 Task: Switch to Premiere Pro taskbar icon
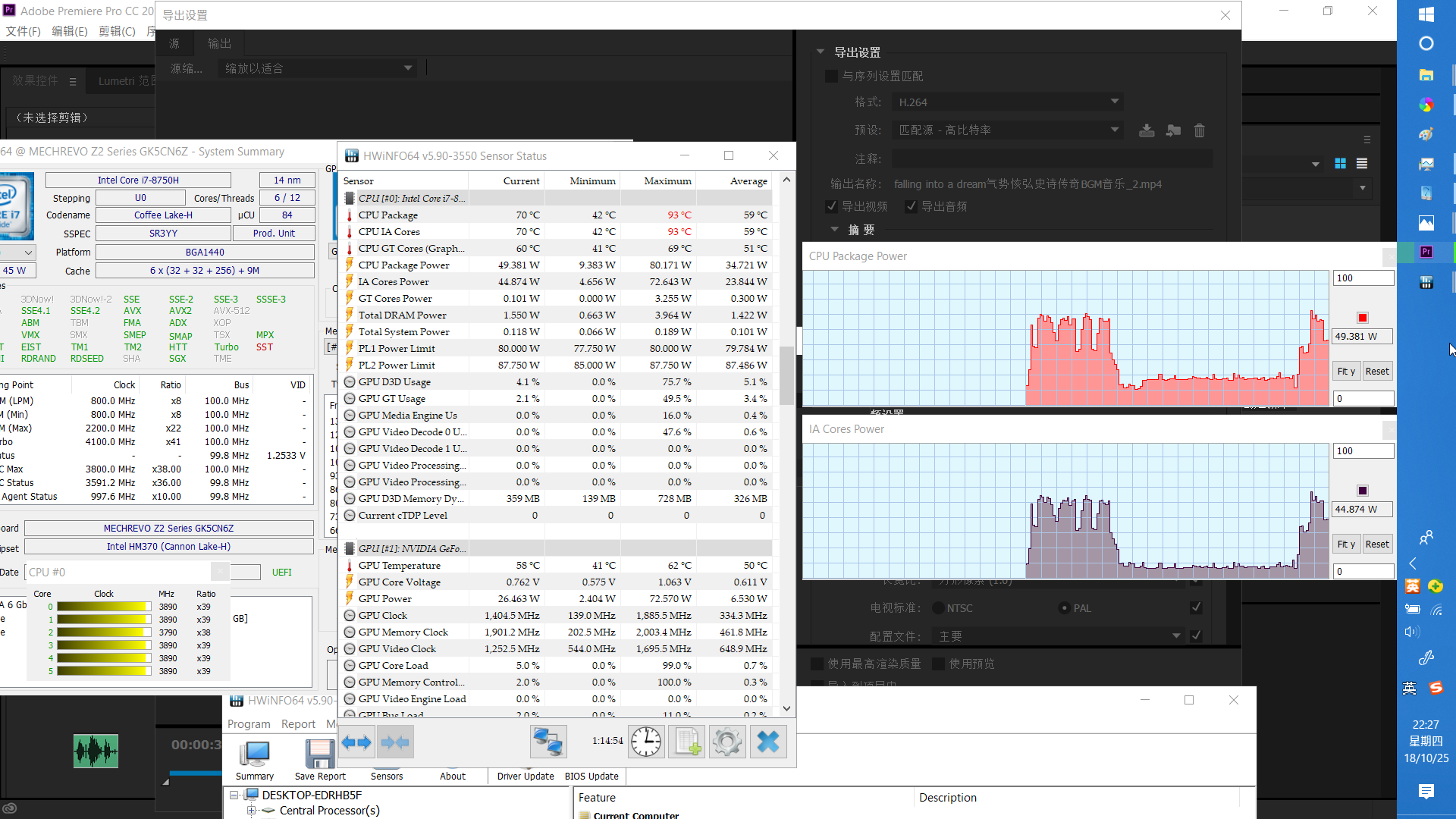[x=1426, y=252]
